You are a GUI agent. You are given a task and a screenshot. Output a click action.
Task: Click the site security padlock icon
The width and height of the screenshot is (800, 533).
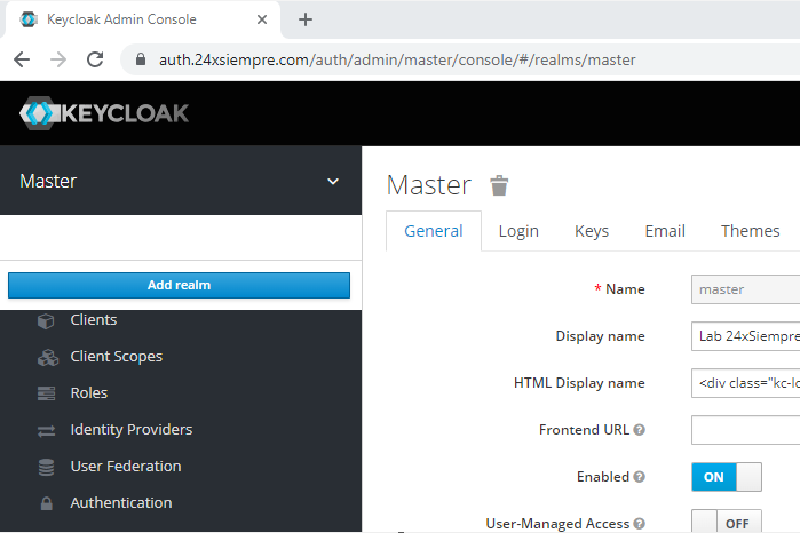point(140,60)
